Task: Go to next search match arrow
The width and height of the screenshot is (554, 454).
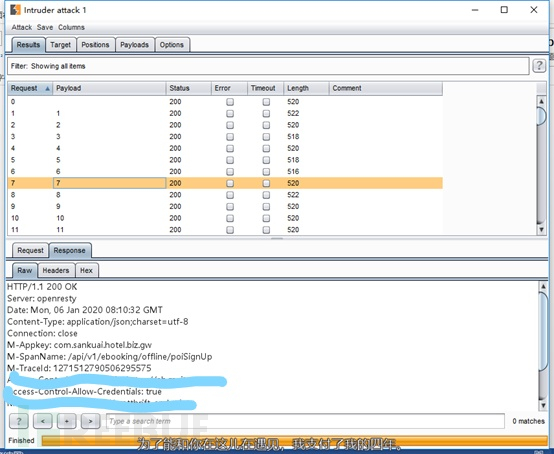Action: 90,421
